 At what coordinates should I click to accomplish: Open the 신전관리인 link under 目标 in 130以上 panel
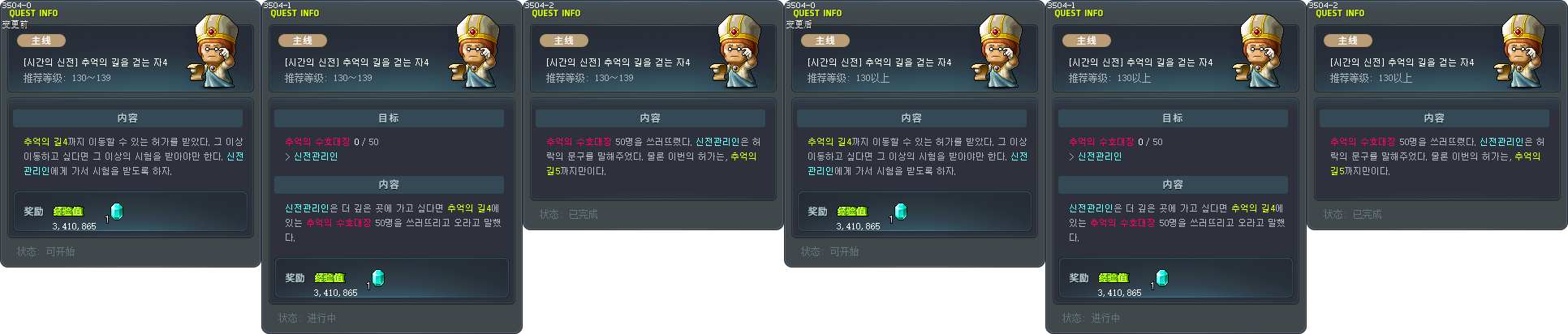1100,156
